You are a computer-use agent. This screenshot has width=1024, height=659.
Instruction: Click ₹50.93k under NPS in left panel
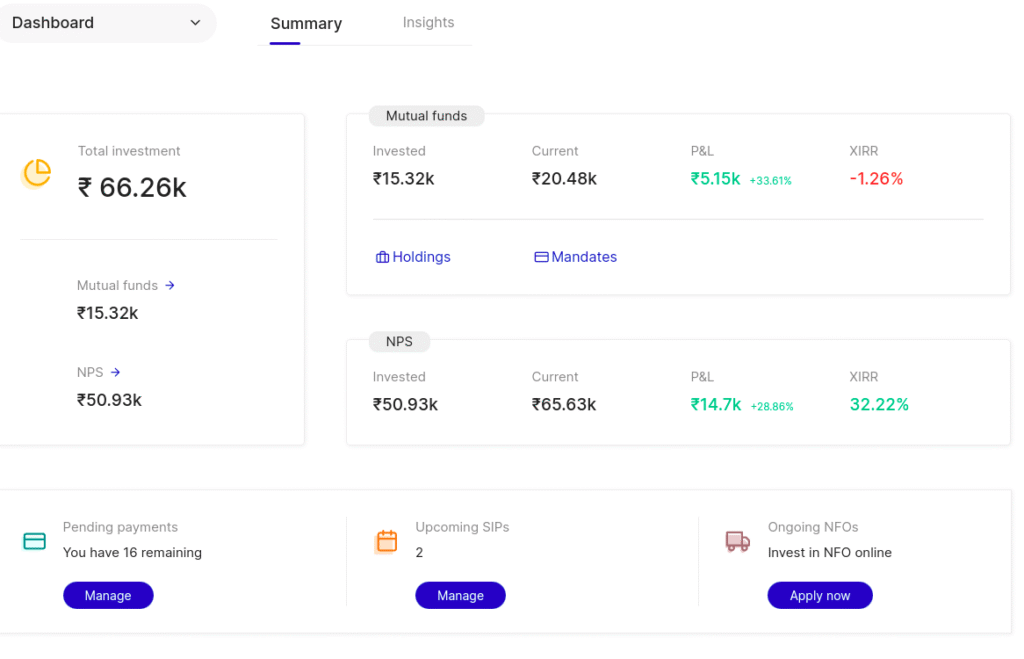110,400
